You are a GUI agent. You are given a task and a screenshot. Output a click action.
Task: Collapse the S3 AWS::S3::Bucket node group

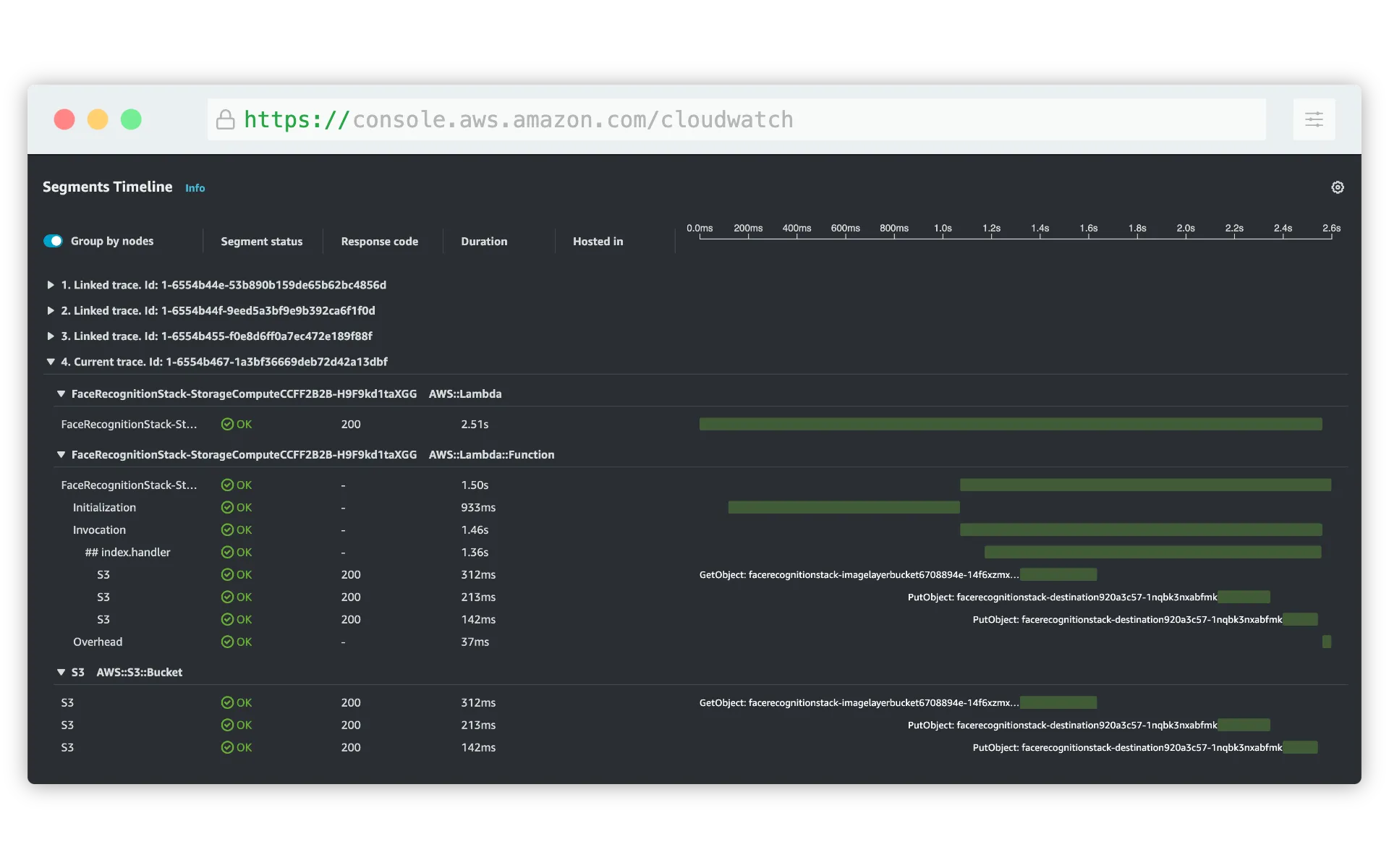click(x=61, y=673)
